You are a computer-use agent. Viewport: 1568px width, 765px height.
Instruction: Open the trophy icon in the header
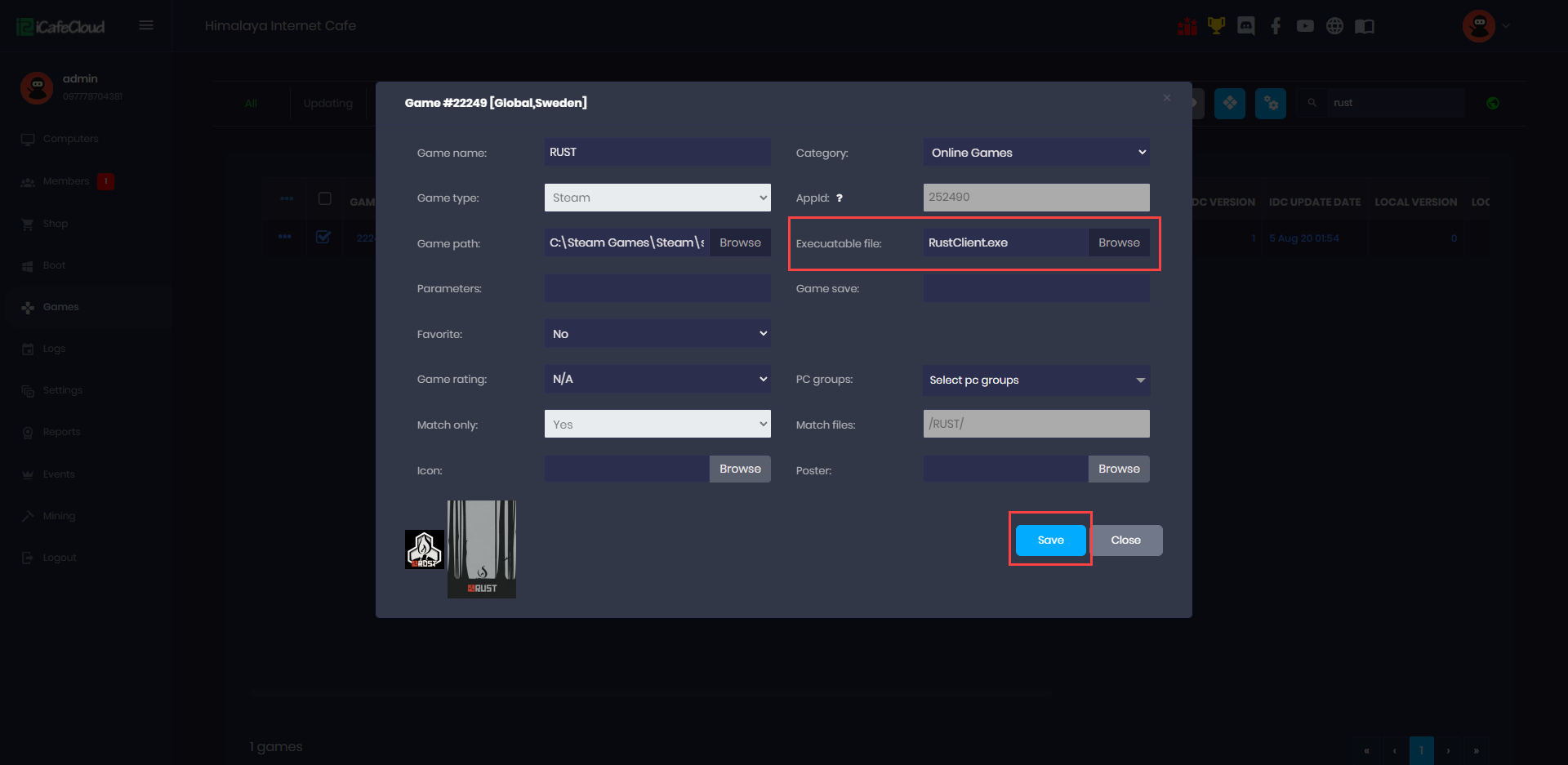coord(1216,26)
